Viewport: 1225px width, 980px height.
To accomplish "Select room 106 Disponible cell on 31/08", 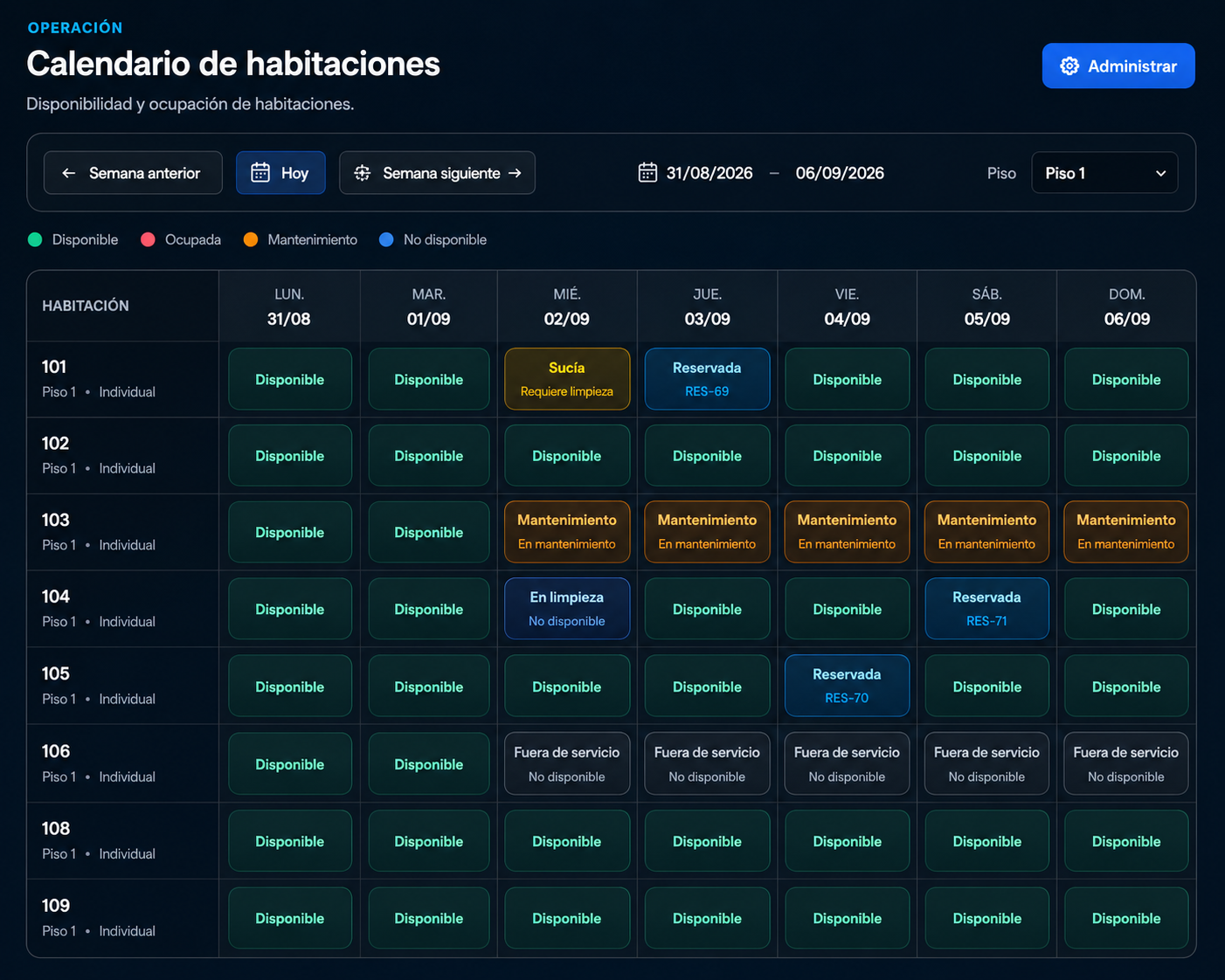I will click(290, 763).
